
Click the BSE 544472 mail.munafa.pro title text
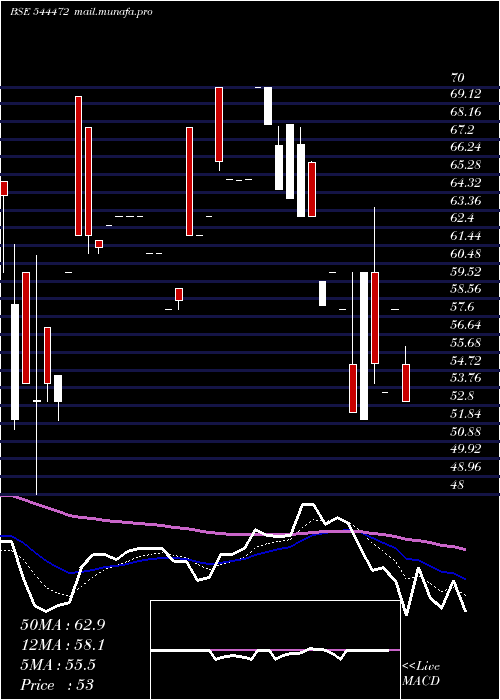coord(81,12)
